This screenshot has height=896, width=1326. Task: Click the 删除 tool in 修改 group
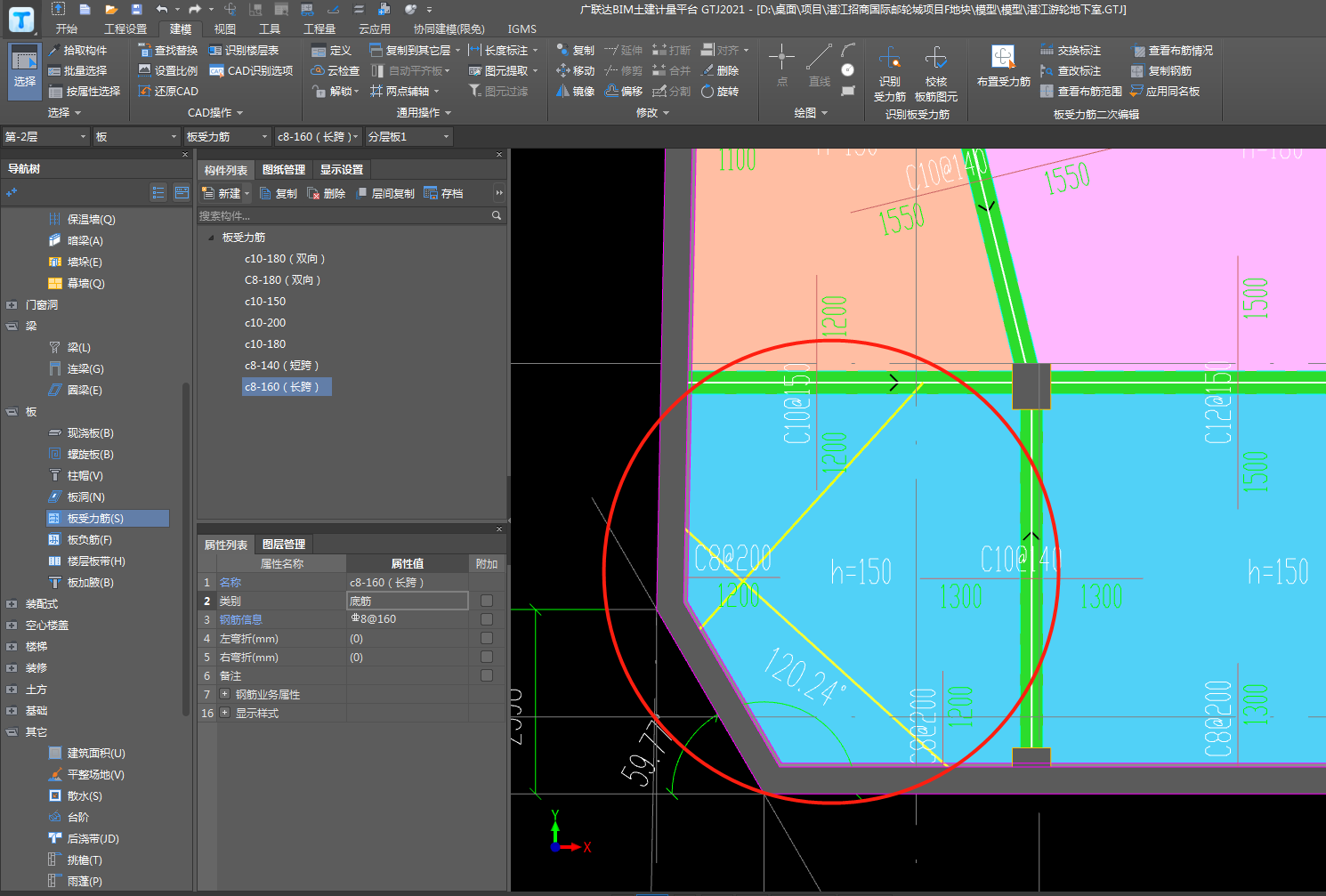coord(720,71)
